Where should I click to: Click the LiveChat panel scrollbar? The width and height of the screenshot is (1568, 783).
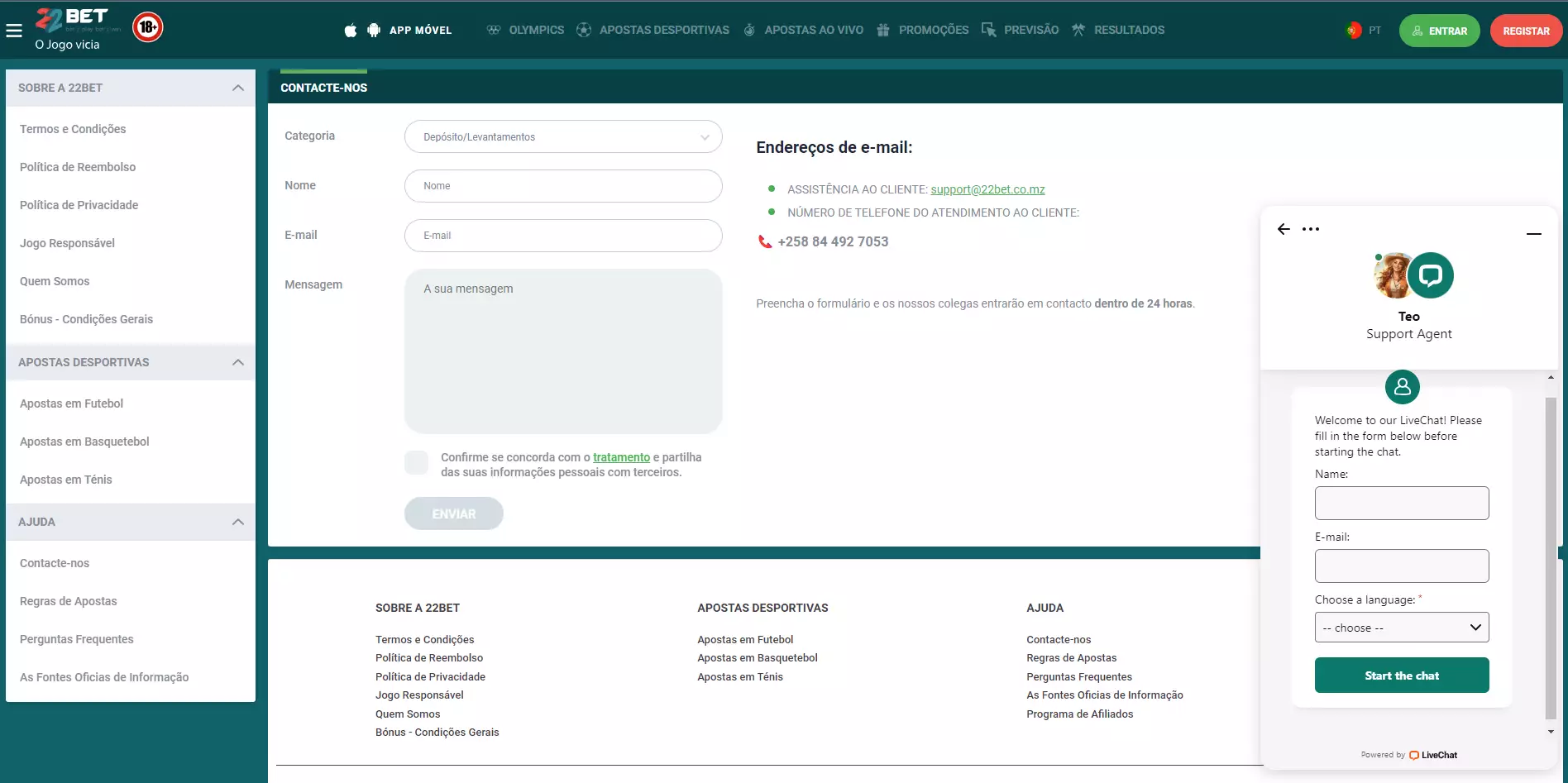[1551, 554]
